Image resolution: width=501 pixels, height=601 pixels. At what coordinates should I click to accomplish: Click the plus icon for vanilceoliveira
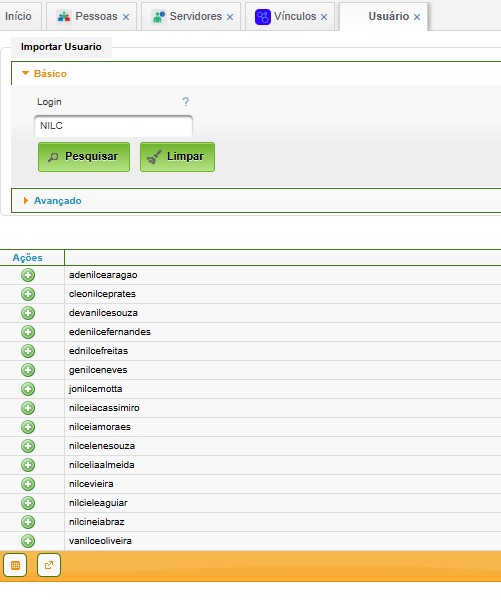pyautogui.click(x=28, y=541)
